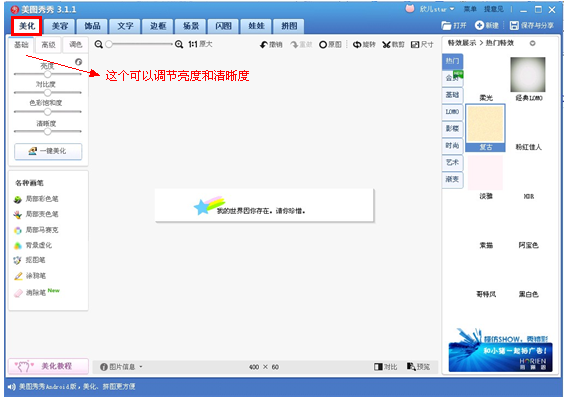Screen dimensions: 564x397
Task: Click 提意见 feedback link
Action: pos(494,9)
